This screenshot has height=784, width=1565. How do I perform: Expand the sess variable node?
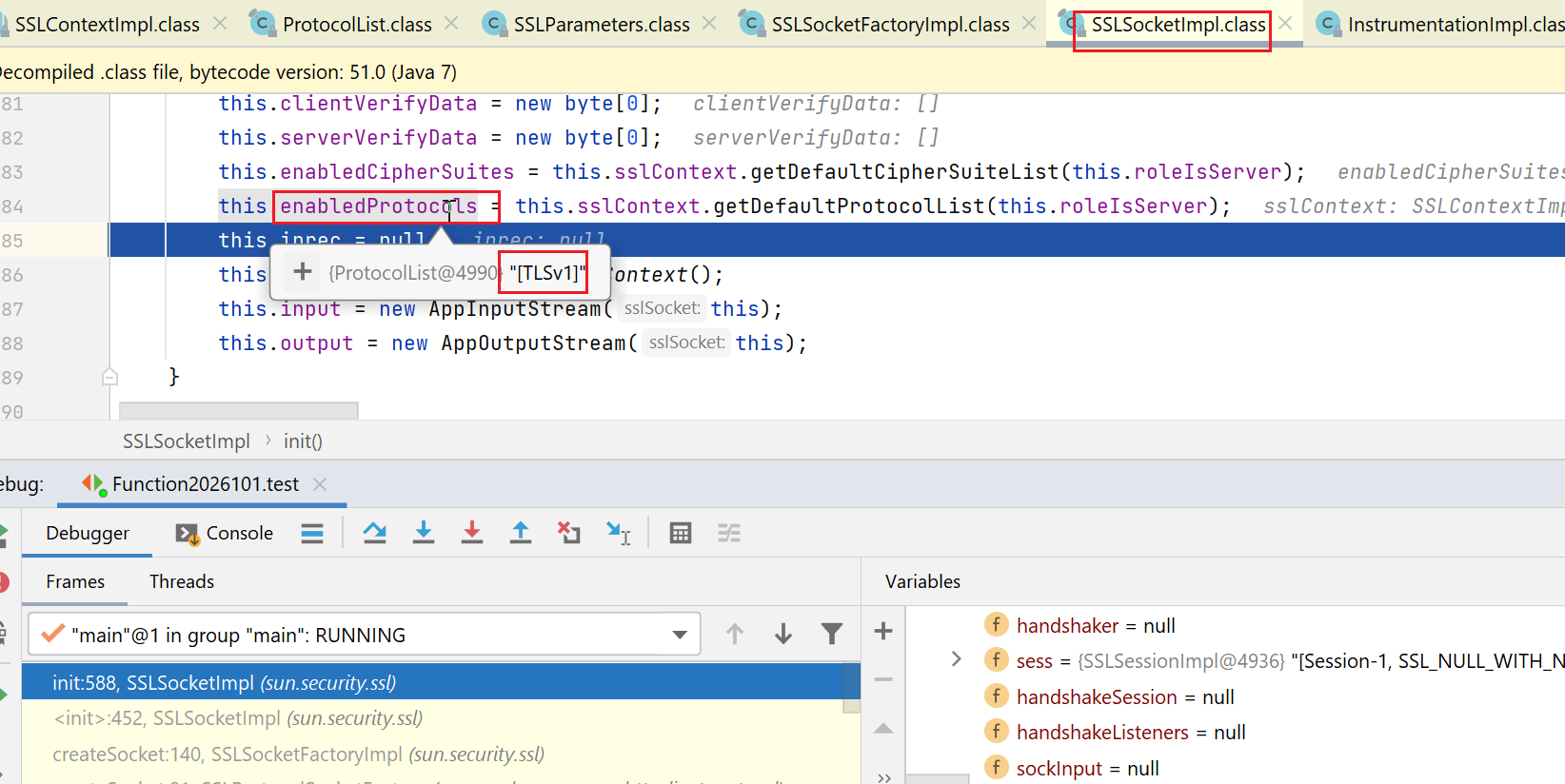pyautogui.click(x=957, y=659)
